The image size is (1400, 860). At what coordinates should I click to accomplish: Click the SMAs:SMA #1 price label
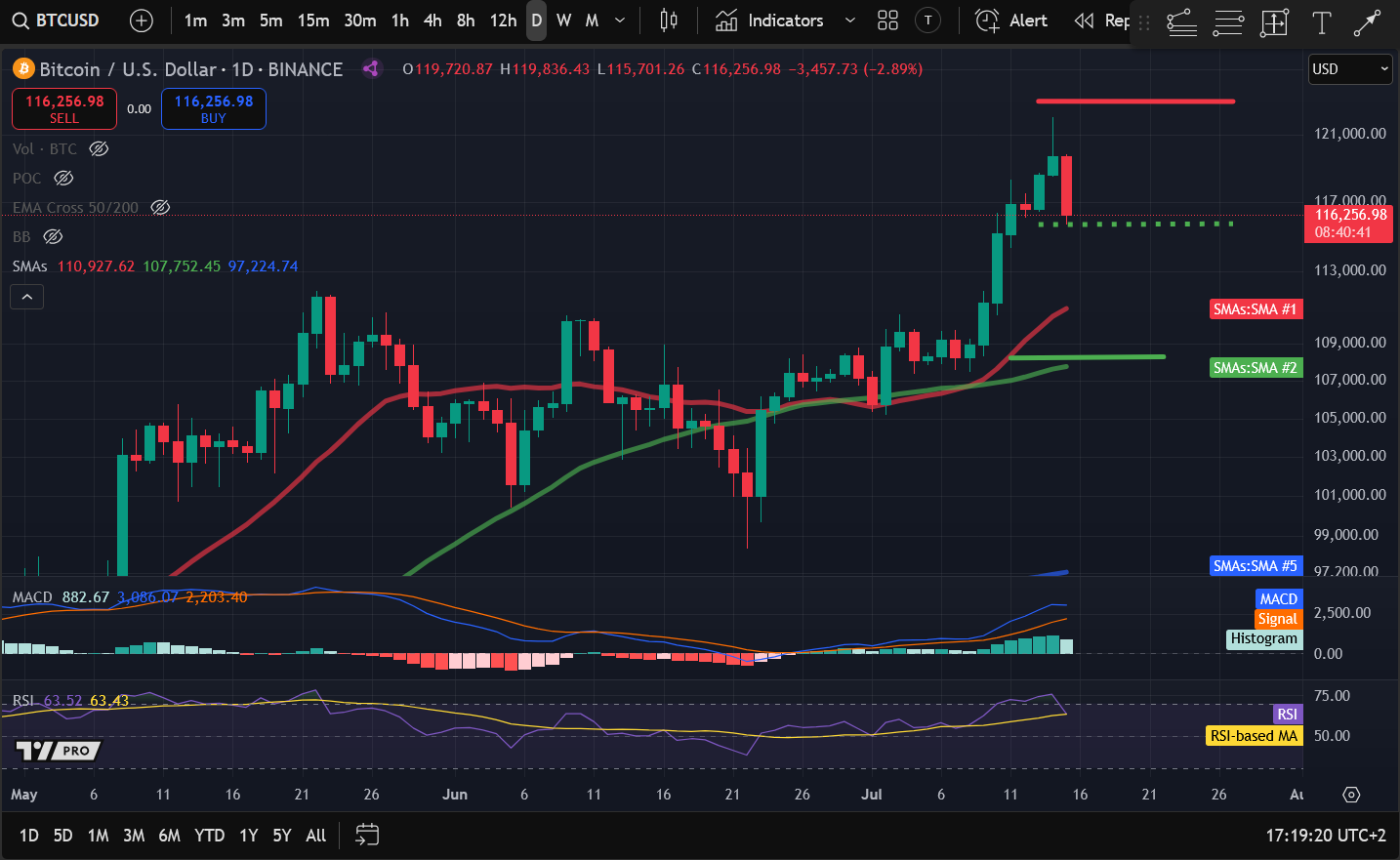pos(1255,309)
